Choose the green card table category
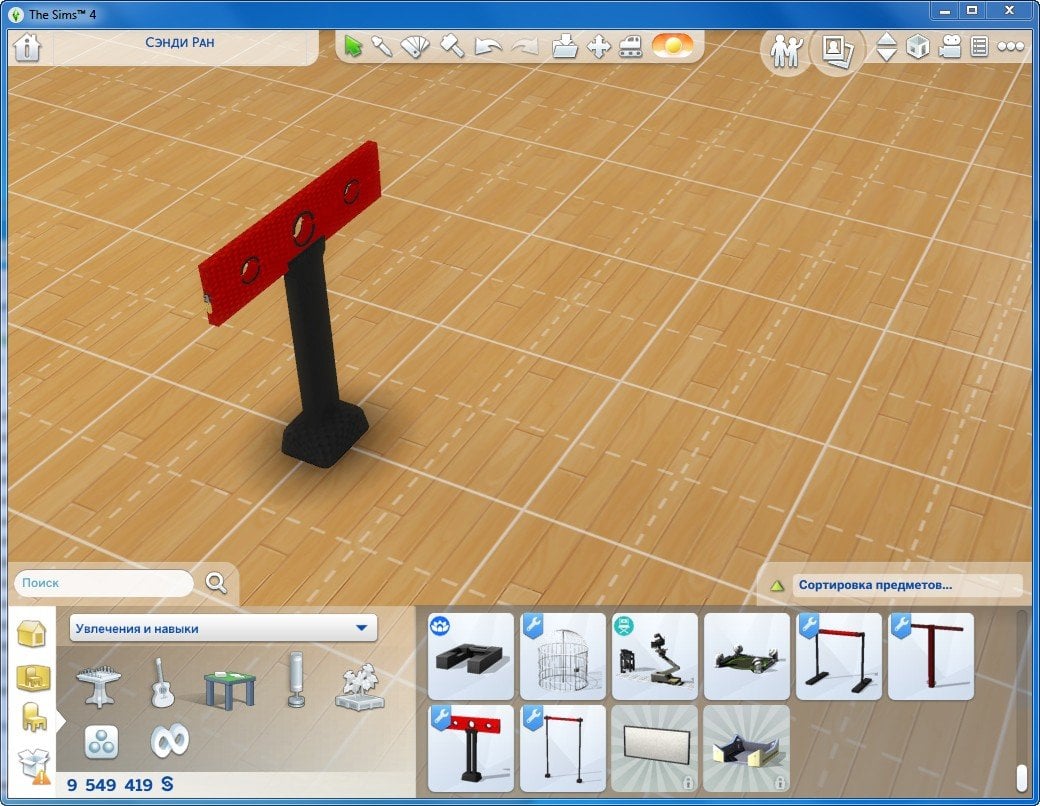 [x=230, y=689]
